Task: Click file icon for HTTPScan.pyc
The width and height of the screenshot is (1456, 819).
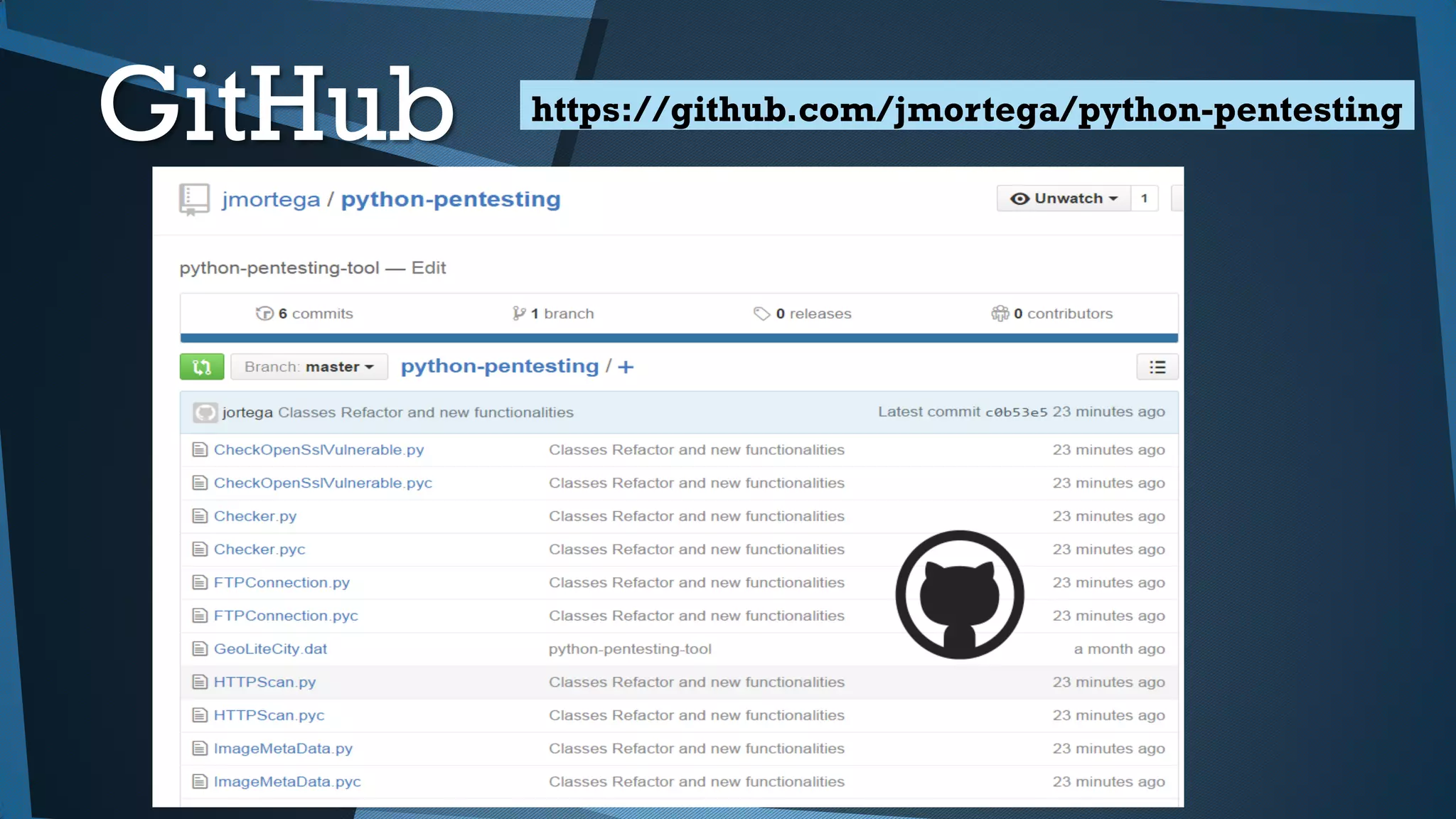Action: 200,715
